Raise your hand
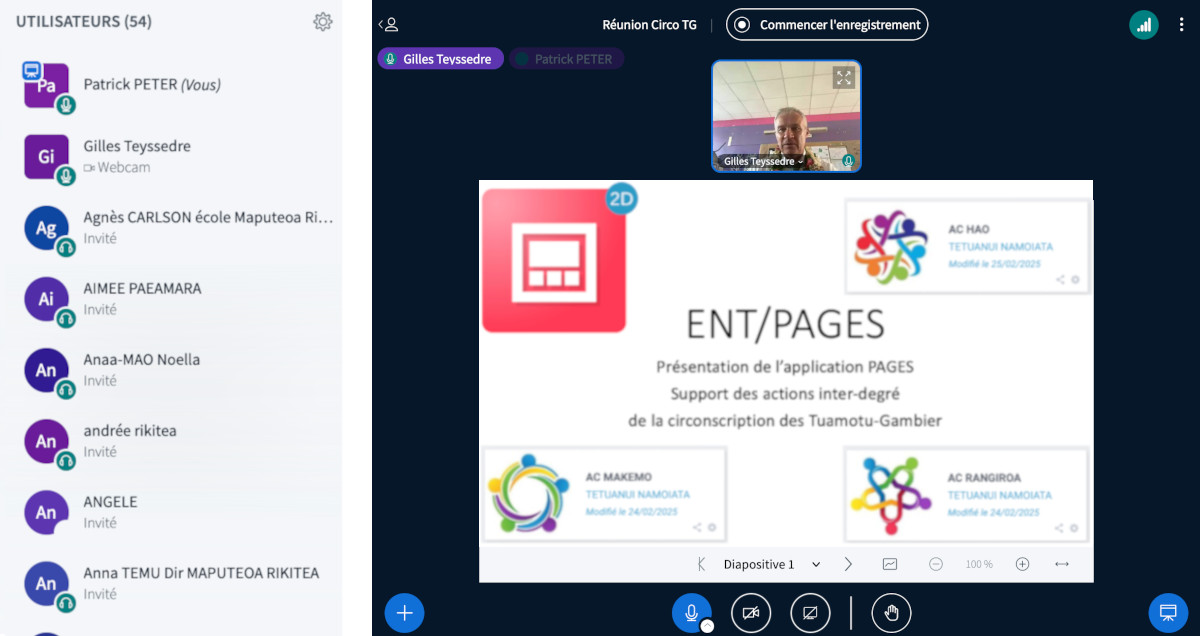1200x636 pixels. point(891,613)
